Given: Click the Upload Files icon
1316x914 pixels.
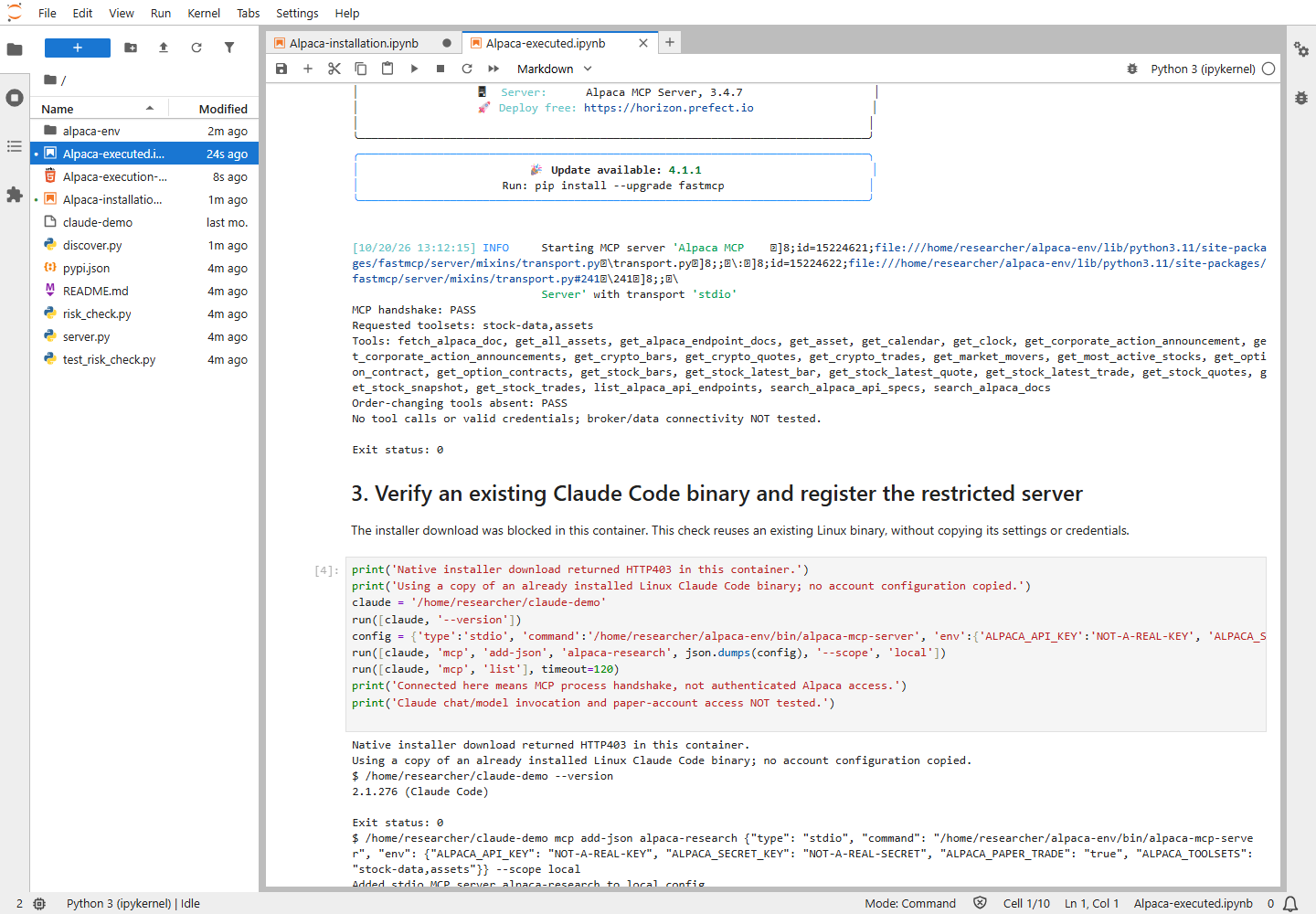Looking at the screenshot, I should [x=164, y=48].
